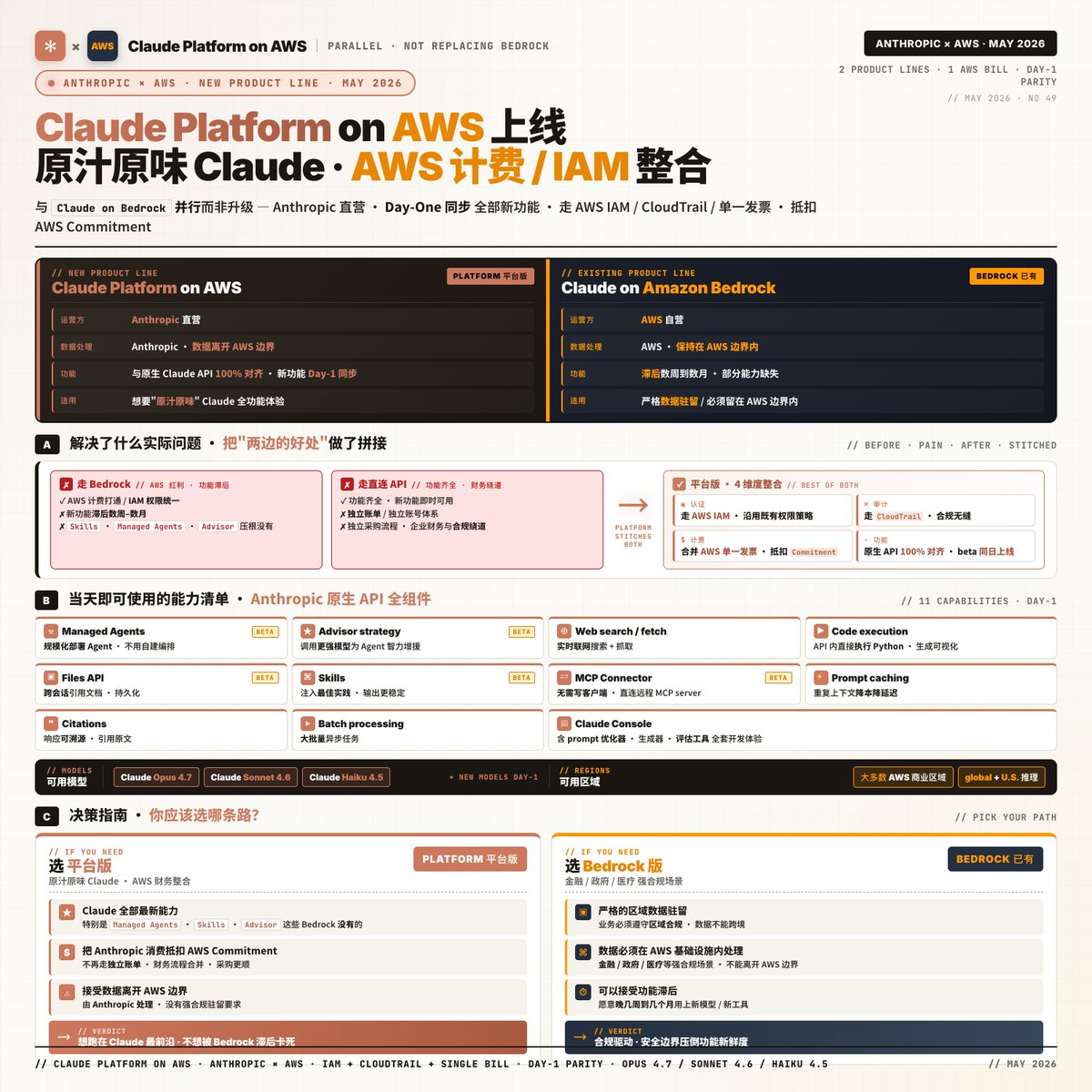1092x1092 pixels.
Task: Click the BETA tag on MCP Connector card
Action: [778, 678]
